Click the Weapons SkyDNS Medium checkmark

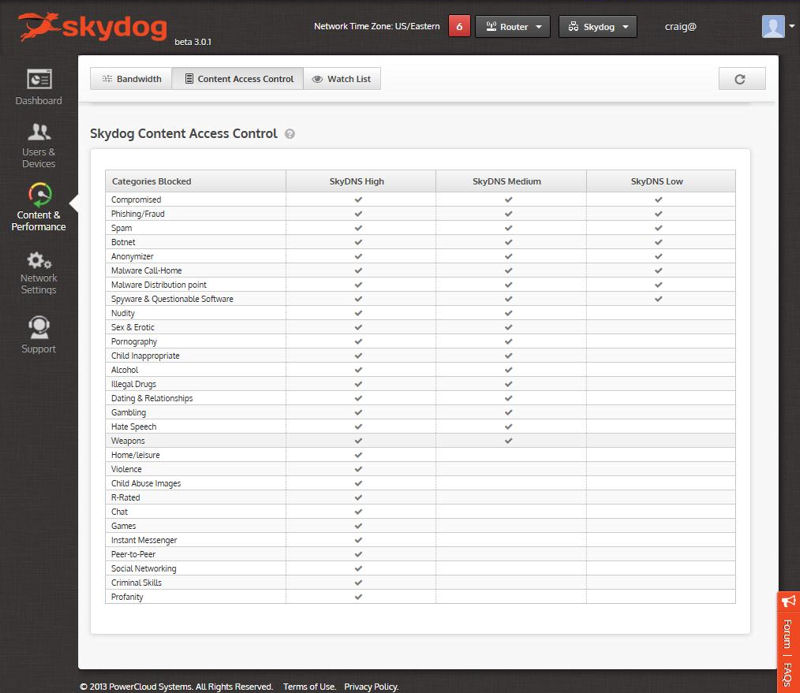coord(508,440)
